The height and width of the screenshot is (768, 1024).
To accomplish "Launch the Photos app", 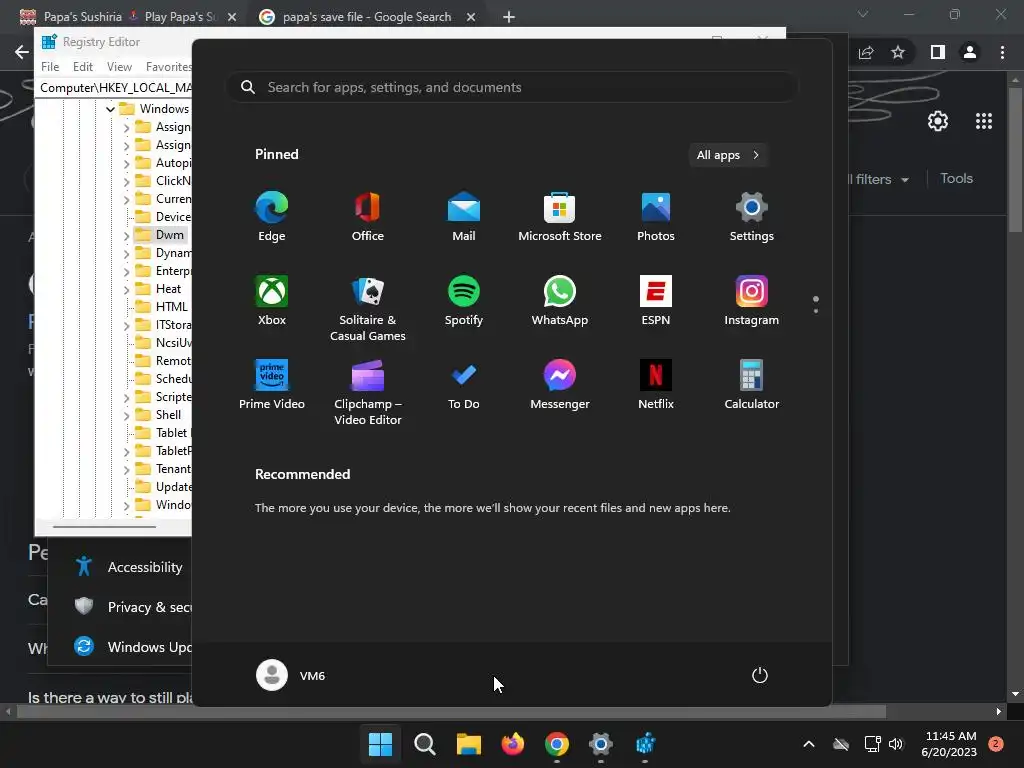I will [x=656, y=217].
